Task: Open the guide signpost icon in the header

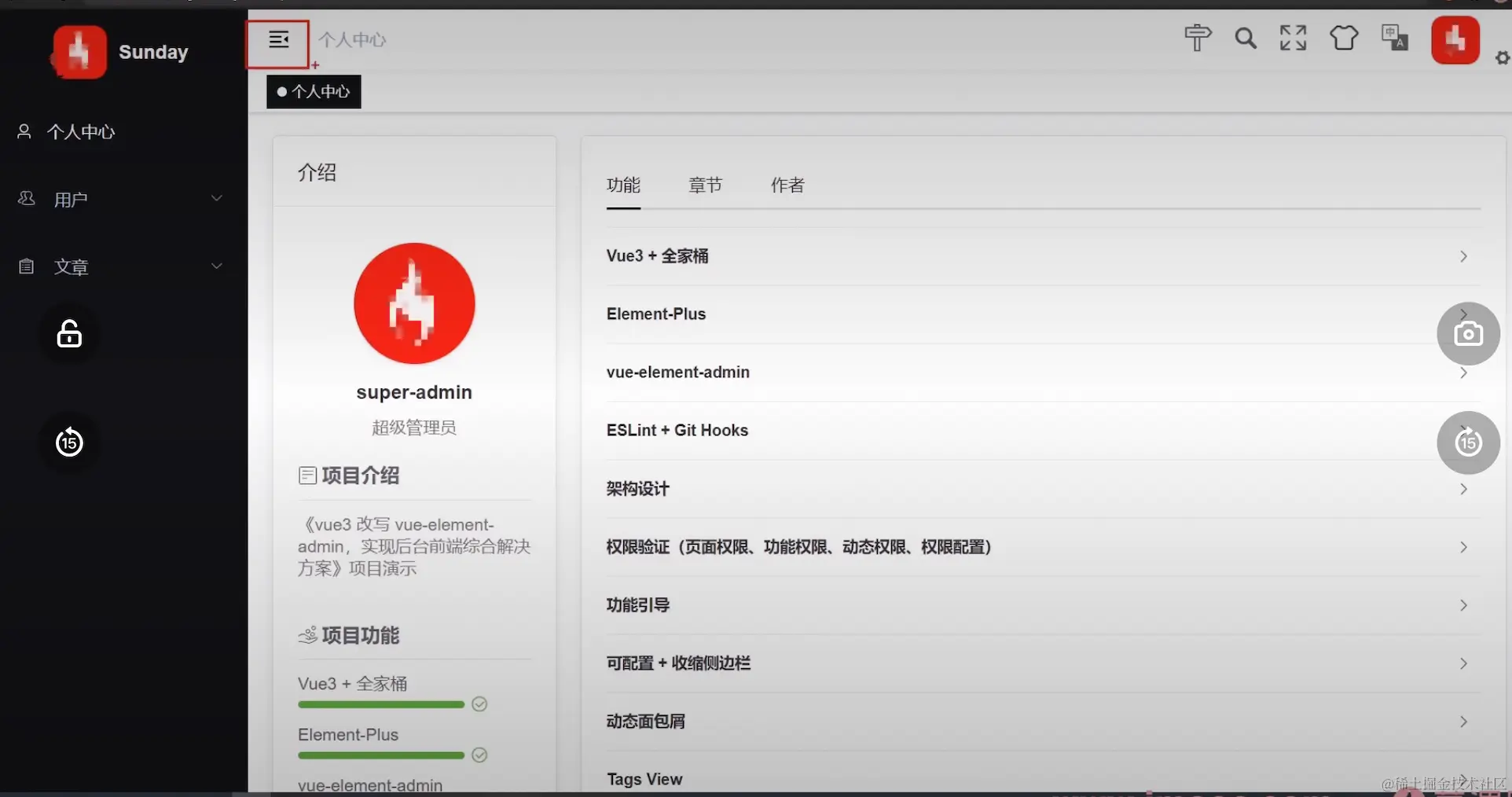Action: (x=1198, y=38)
